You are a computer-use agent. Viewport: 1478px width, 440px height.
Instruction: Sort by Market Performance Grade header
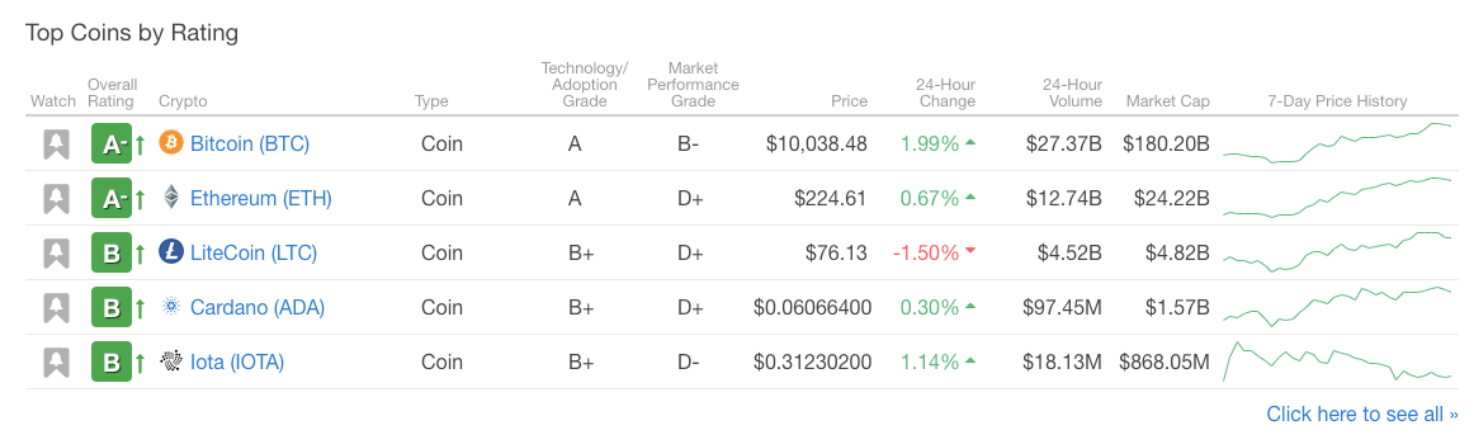coord(693,85)
